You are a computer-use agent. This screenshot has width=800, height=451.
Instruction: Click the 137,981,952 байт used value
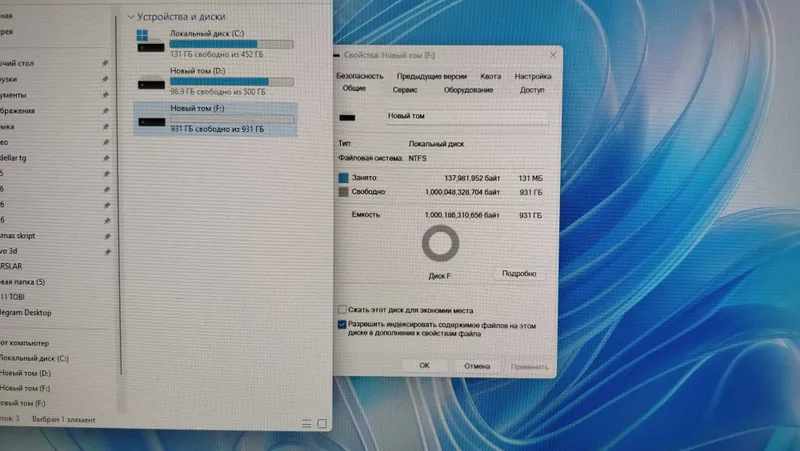point(472,178)
